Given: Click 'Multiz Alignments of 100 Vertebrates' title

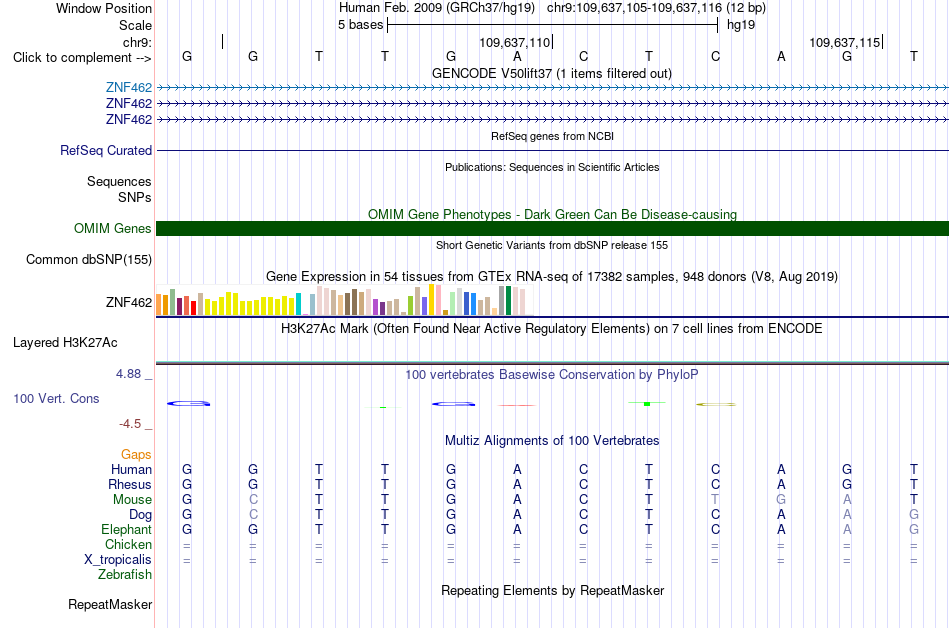Looking at the screenshot, I should [552, 441].
